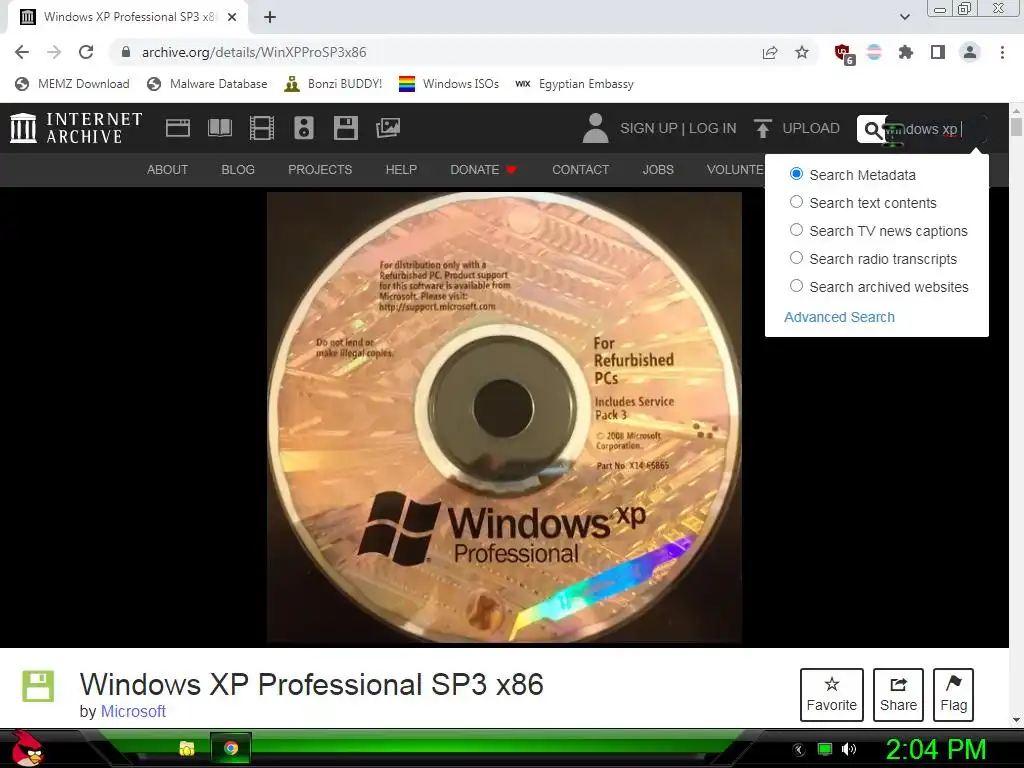Screen dimensions: 1024x768
Task: Open the Windows ISOs bookmark
Action: click(x=449, y=84)
